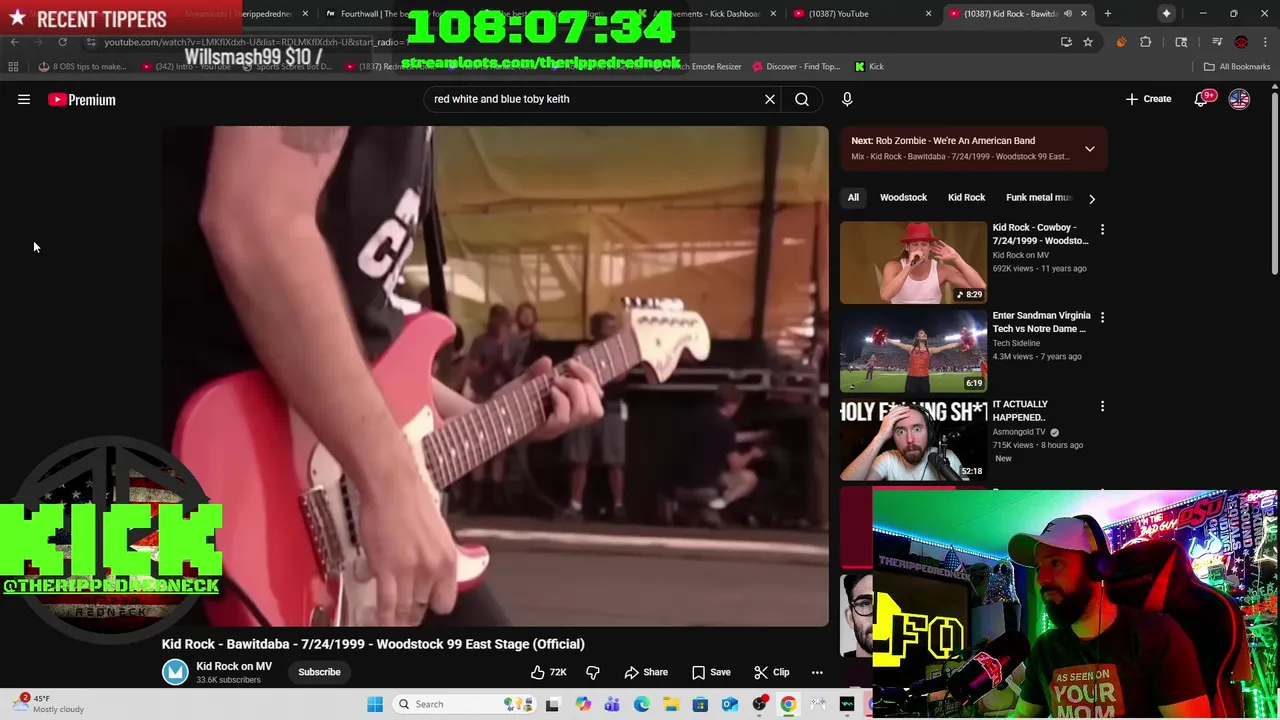Image resolution: width=1280 pixels, height=720 pixels.
Task: Open the 8 OBS tips bookmark
Action: (82, 66)
